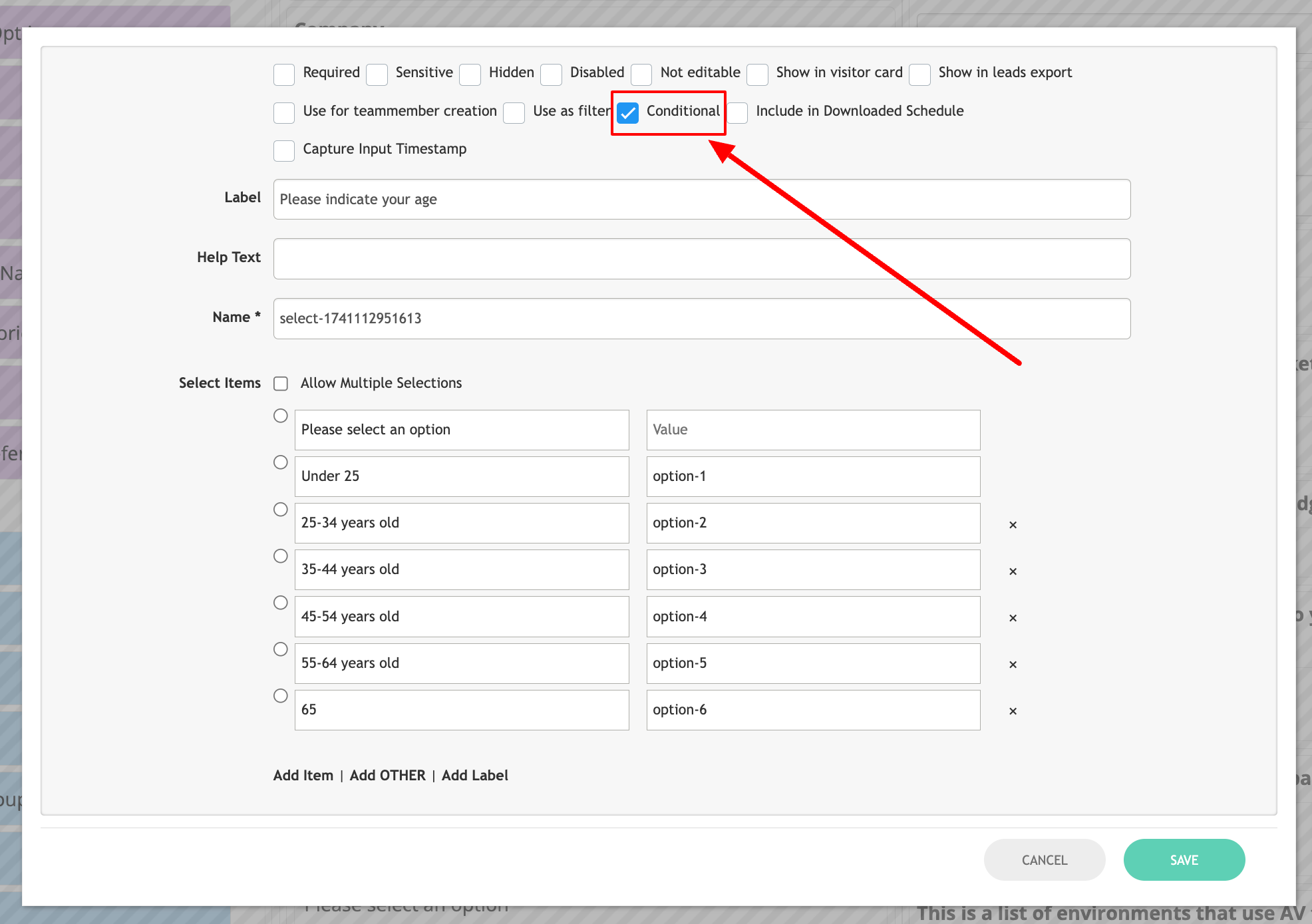The image size is (1312, 924).
Task: Select radio for 45-54 years old
Action: pyautogui.click(x=281, y=603)
